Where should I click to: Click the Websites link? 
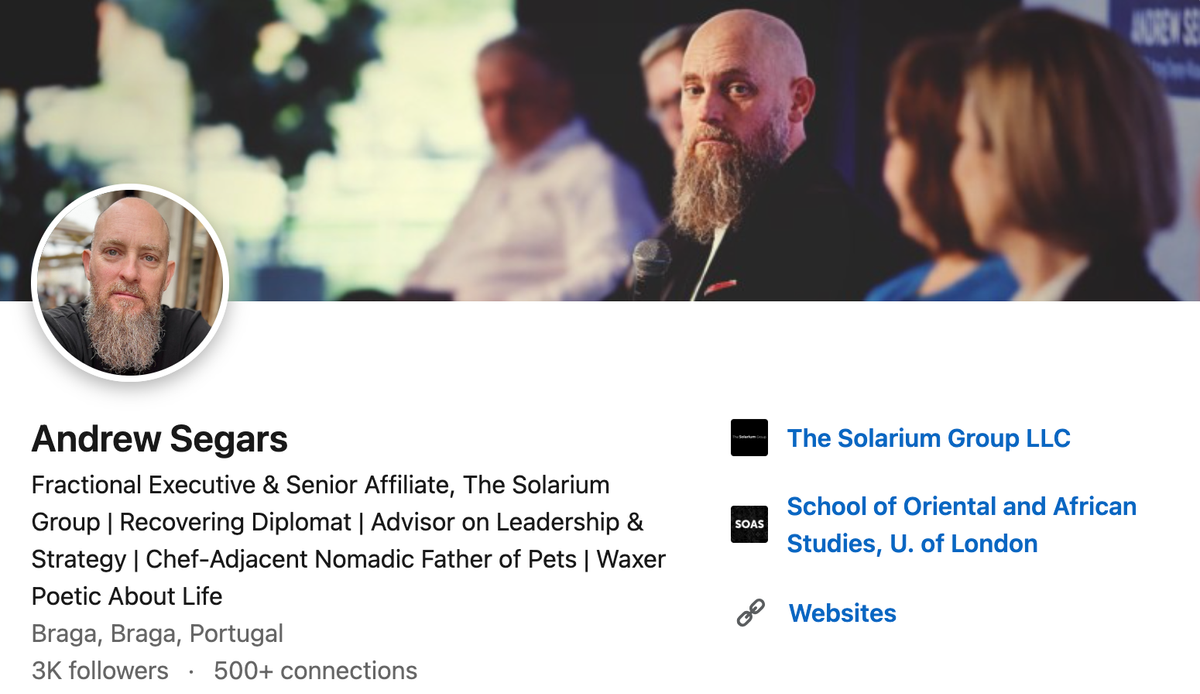pos(842,613)
